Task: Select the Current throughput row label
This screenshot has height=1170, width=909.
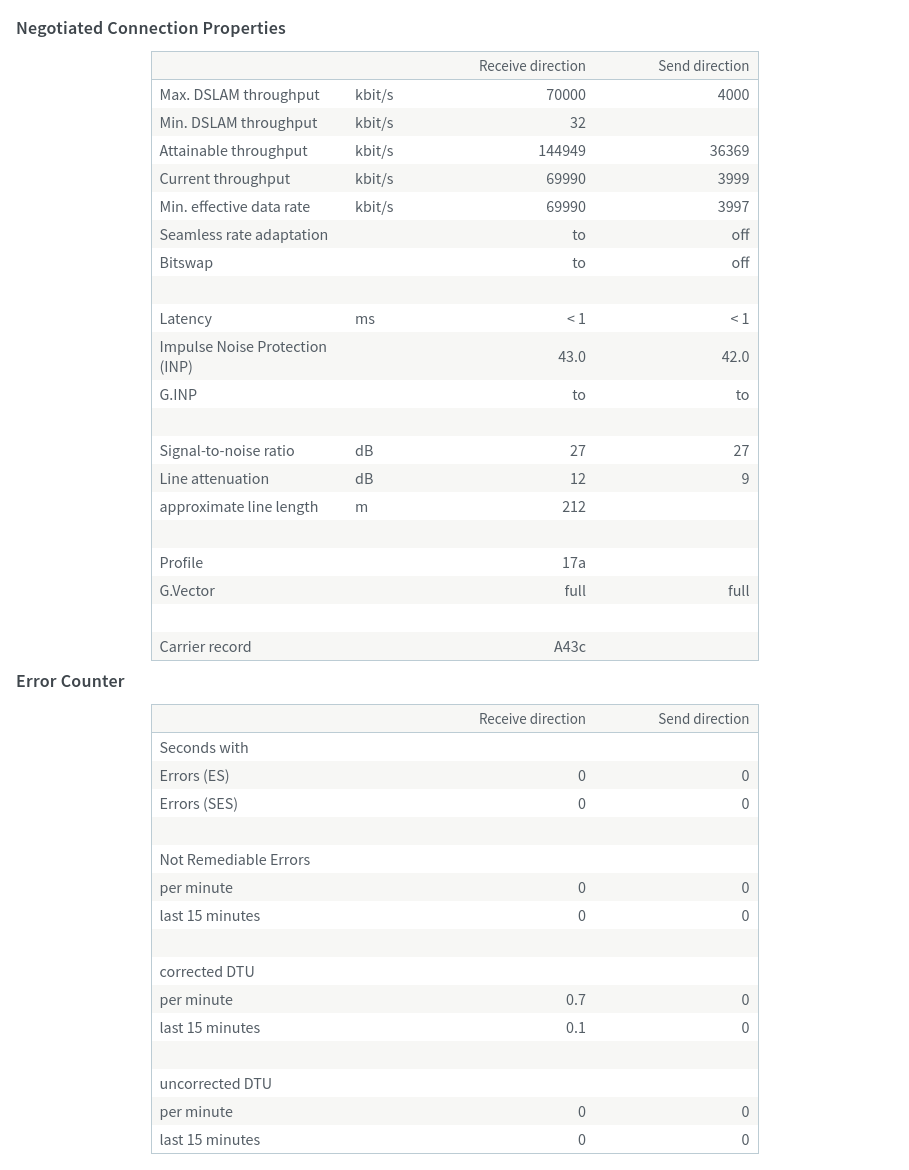Action: [x=224, y=179]
